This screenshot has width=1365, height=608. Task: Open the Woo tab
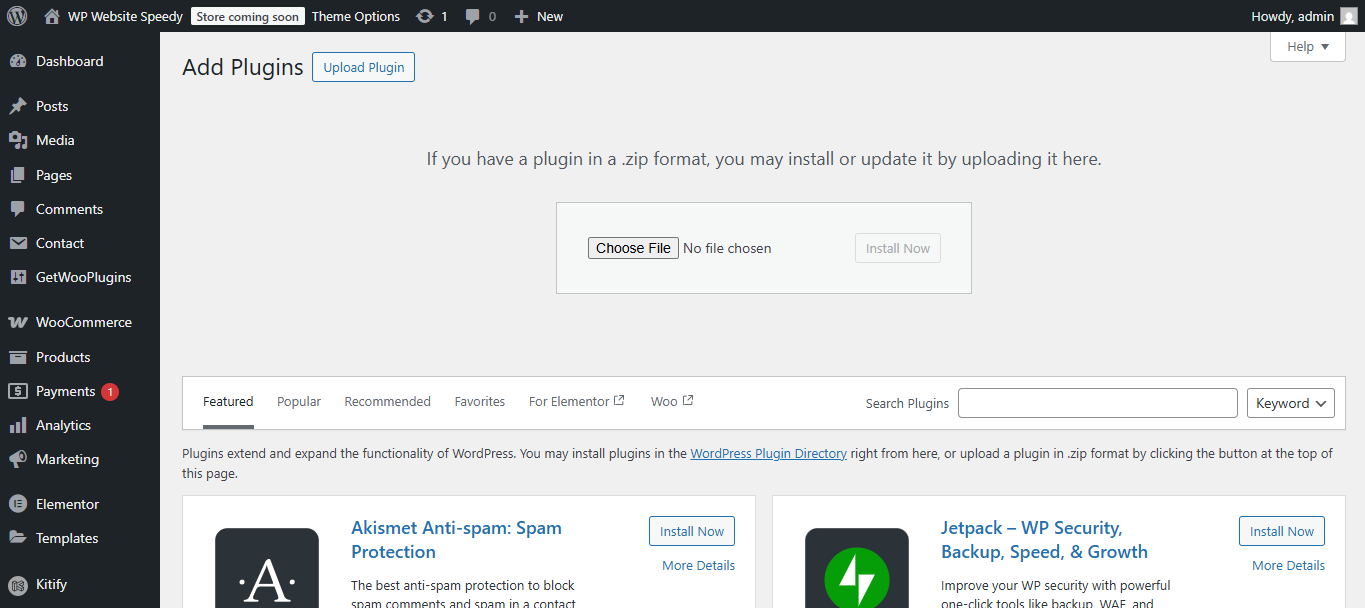[x=672, y=401]
